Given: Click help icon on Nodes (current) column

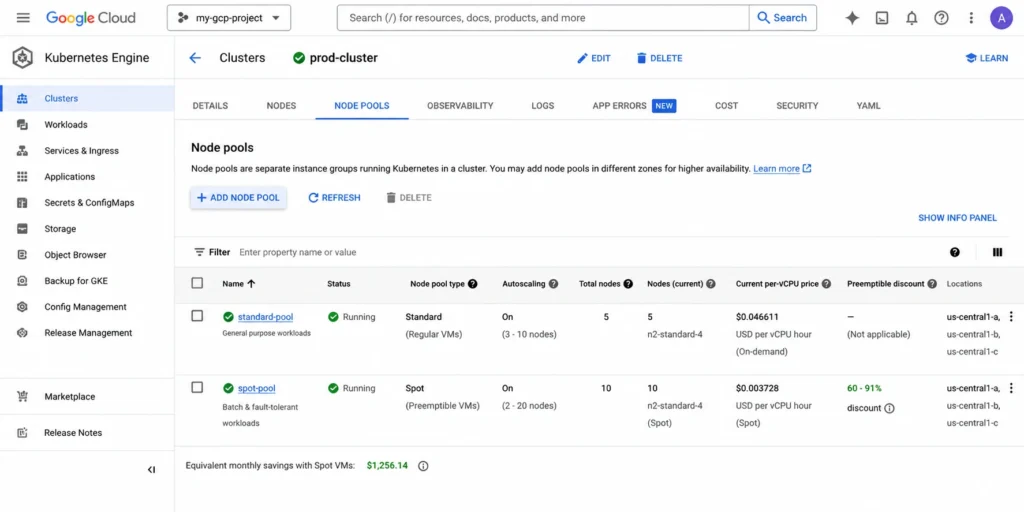Looking at the screenshot, I should click(x=711, y=284).
